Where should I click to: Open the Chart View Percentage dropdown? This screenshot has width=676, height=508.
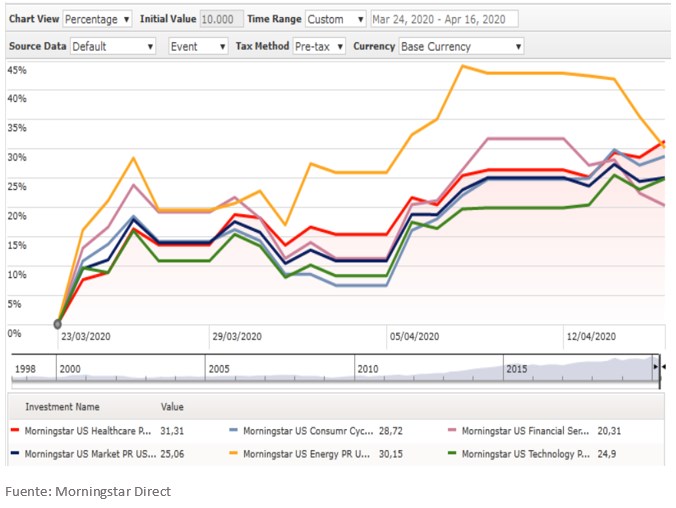pos(97,19)
